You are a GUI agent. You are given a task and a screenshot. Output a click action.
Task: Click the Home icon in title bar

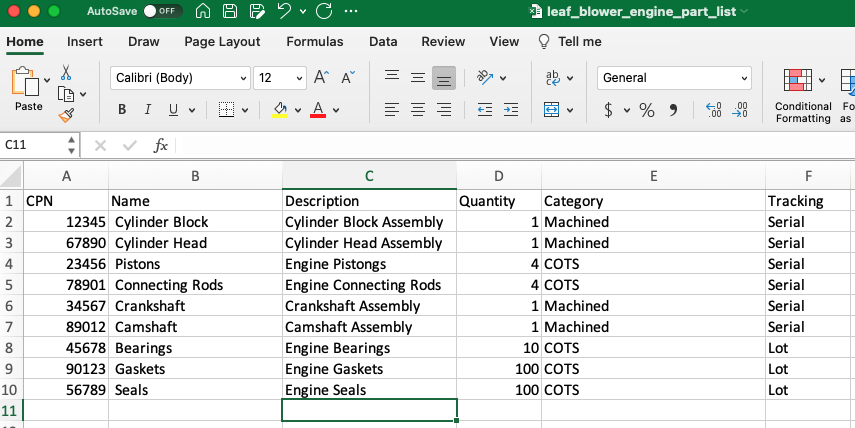pyautogui.click(x=203, y=13)
